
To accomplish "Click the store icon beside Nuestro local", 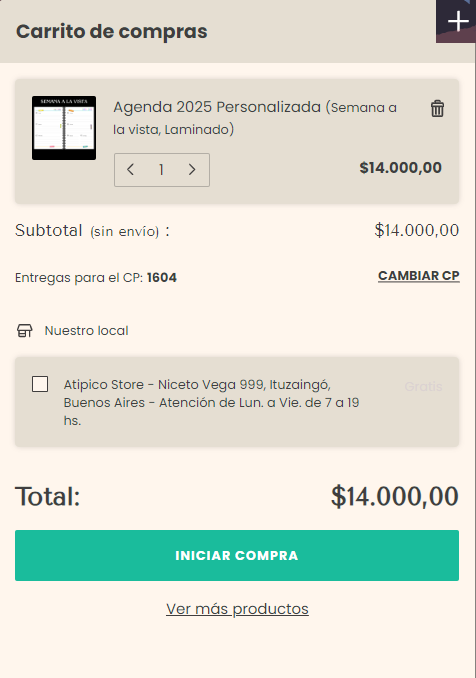I will 25,331.
